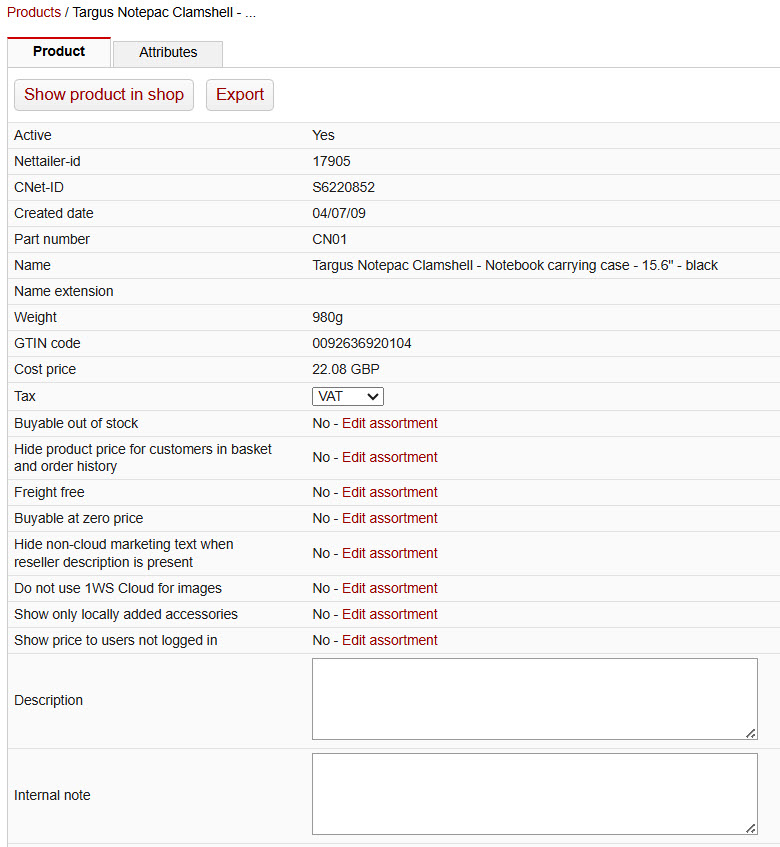Click the Description label
The height and width of the screenshot is (847, 780).
[49, 700]
